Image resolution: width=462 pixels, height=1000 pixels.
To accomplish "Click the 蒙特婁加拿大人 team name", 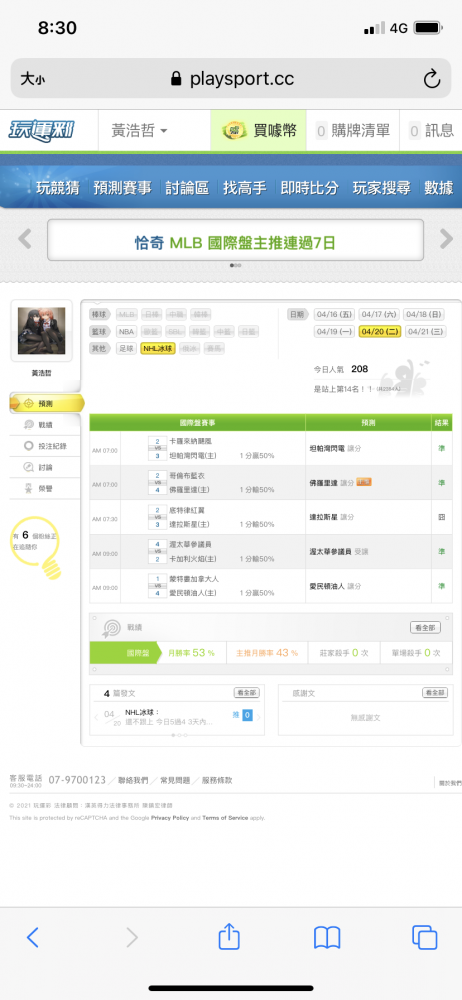I will point(194,578).
